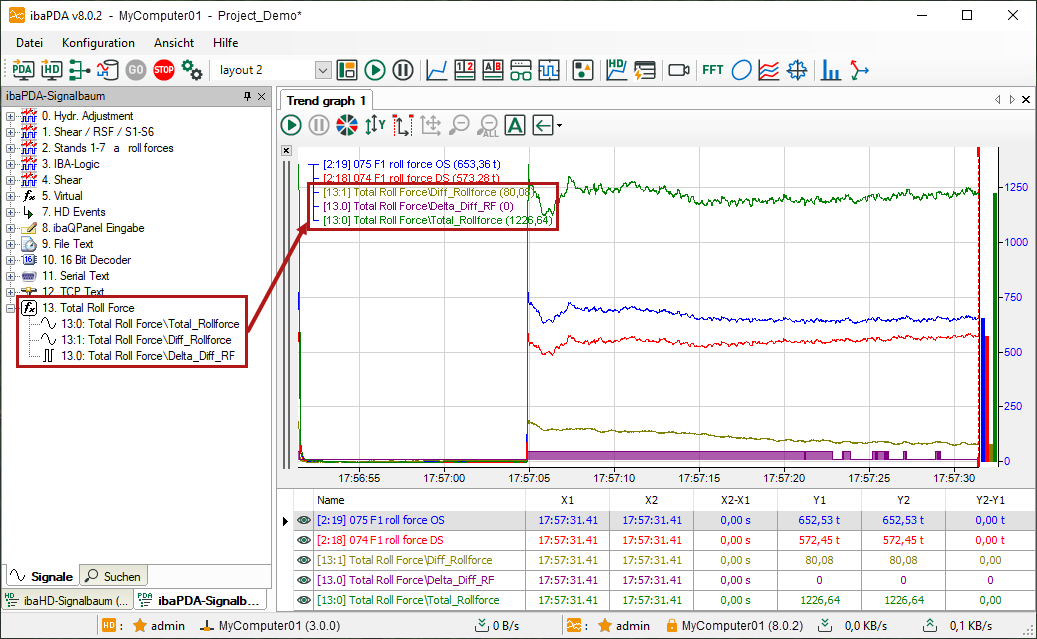The image size is (1037, 639).
Task: Hide the Total_Rollforce signal via eye icon
Action: pyautogui.click(x=304, y=600)
